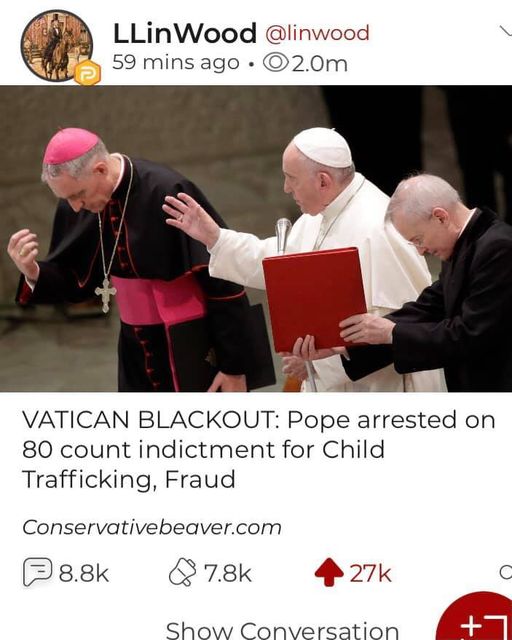
Task: Open the VATICAN BLACKOUT headline link
Action: pyautogui.click(x=258, y=449)
